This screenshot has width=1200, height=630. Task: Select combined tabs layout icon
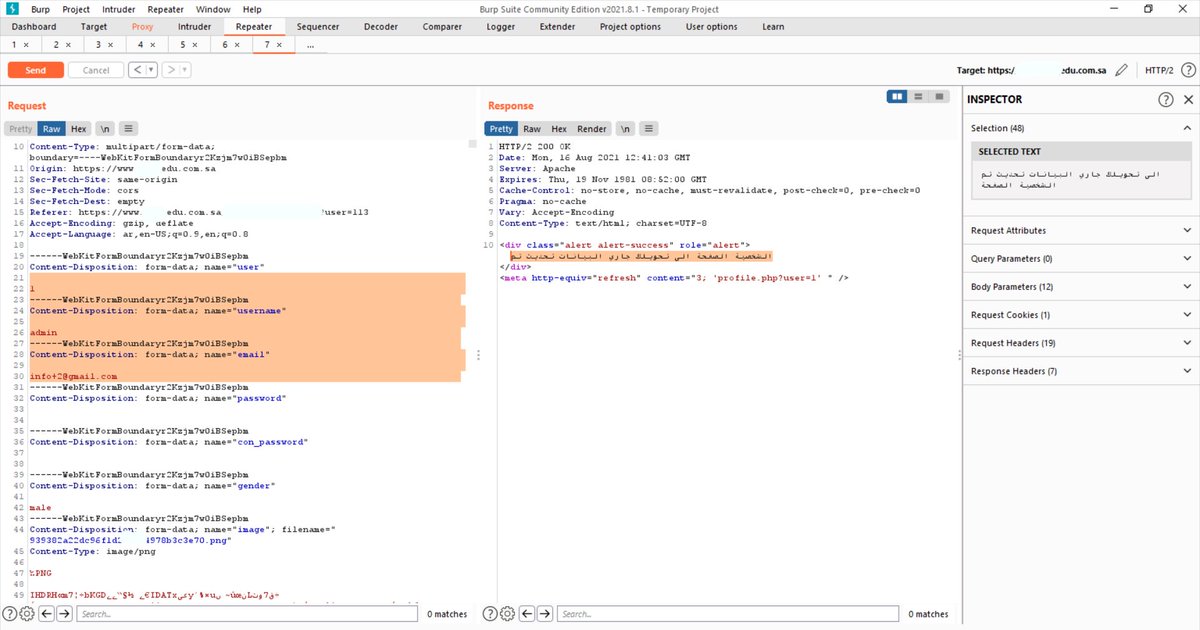pos(938,96)
